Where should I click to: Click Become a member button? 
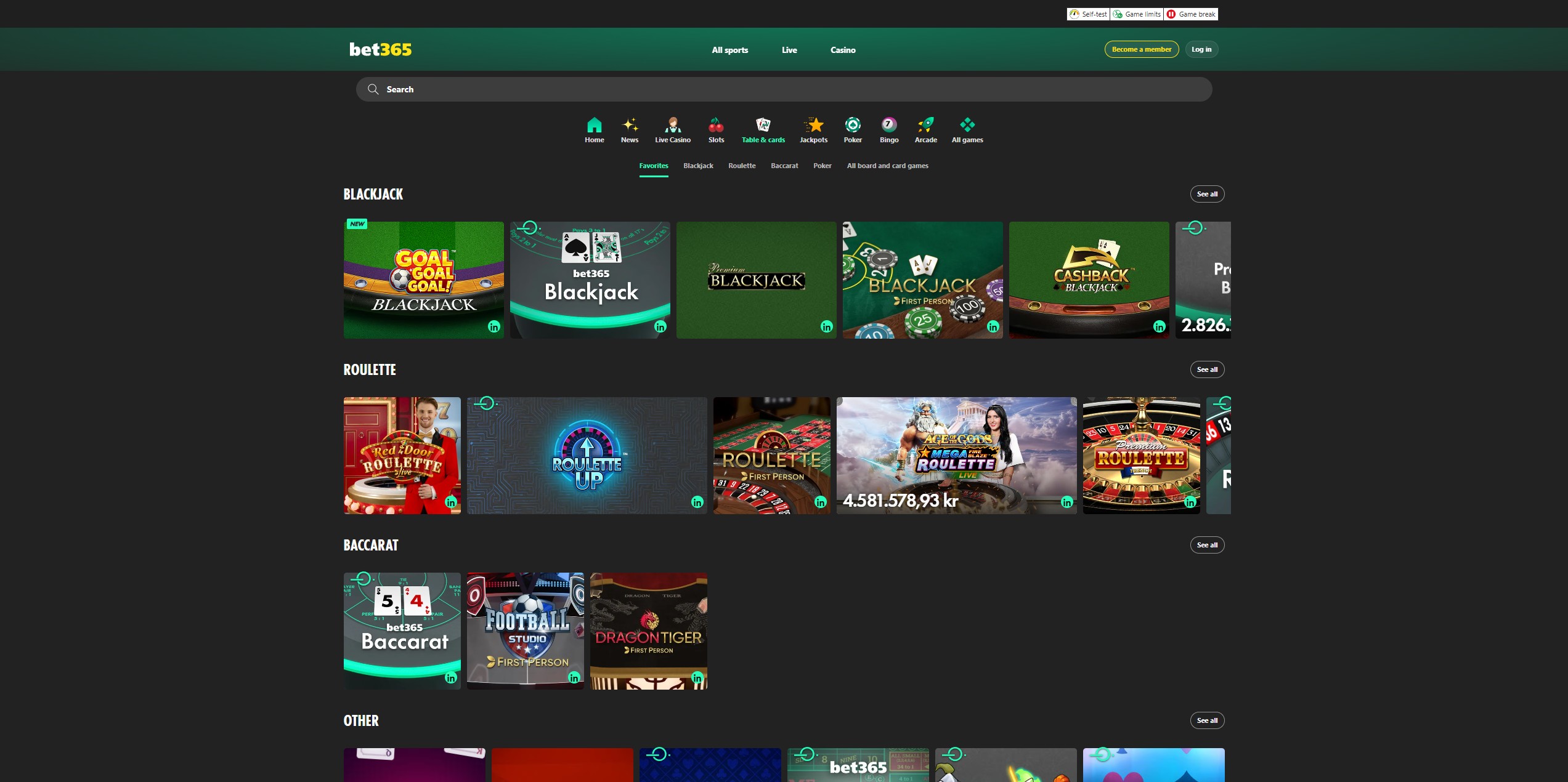(x=1141, y=49)
